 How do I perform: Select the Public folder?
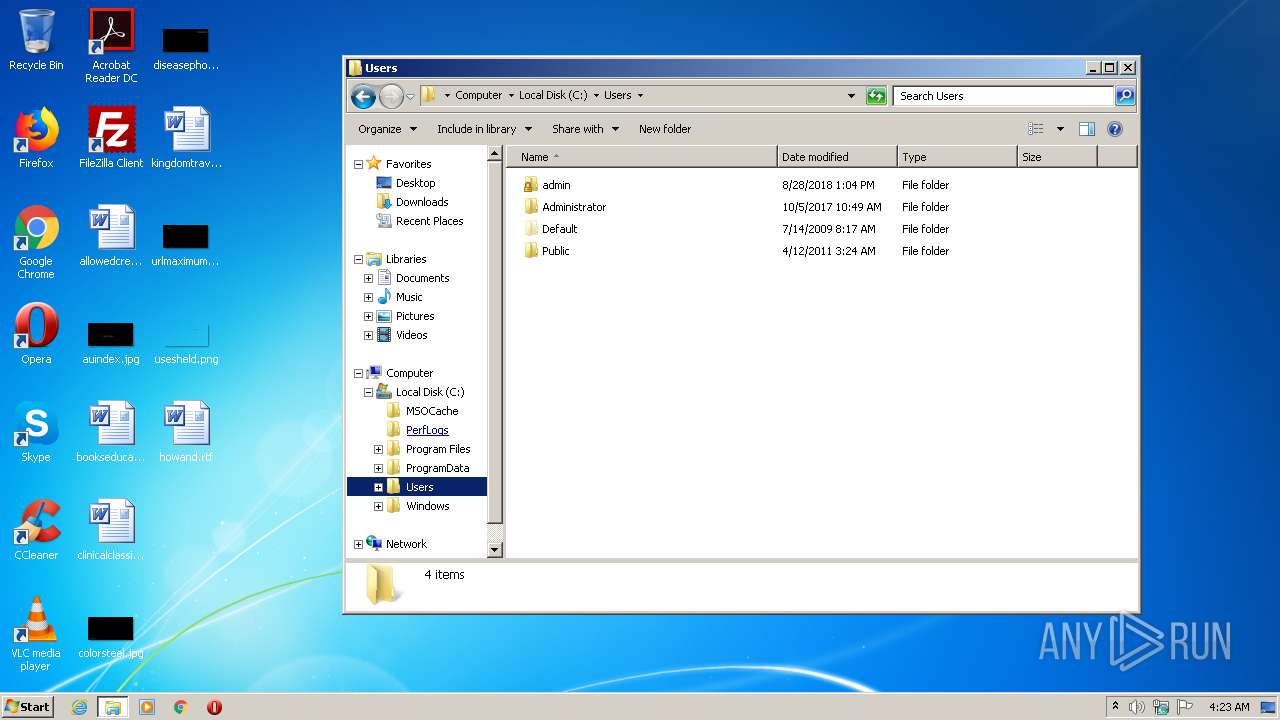click(546, 251)
